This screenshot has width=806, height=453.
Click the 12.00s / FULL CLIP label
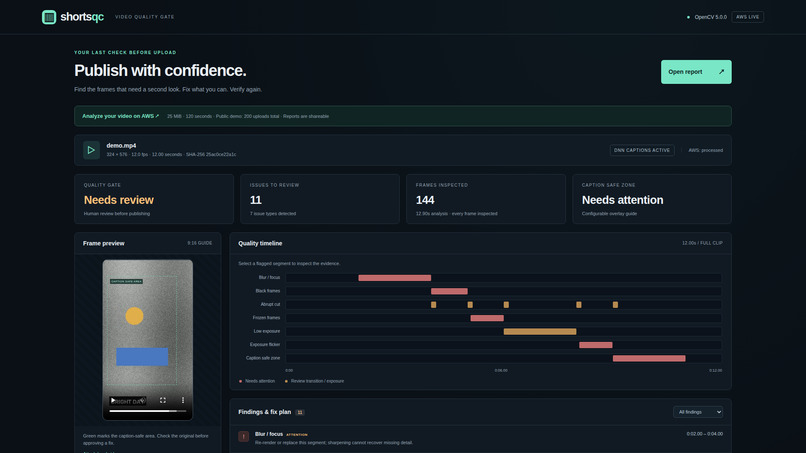point(702,243)
